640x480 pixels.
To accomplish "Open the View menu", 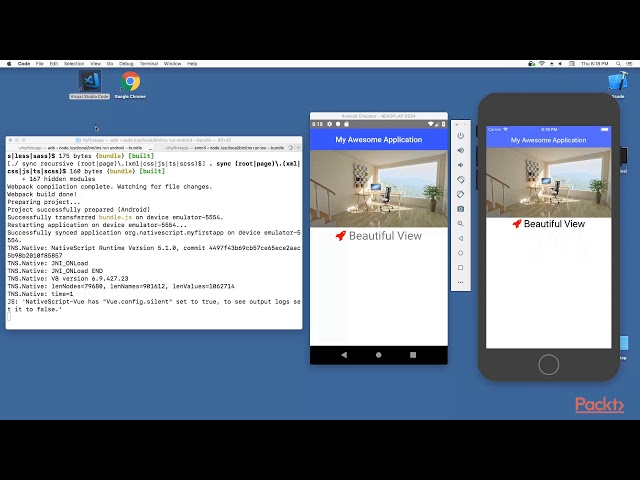I will pos(96,64).
